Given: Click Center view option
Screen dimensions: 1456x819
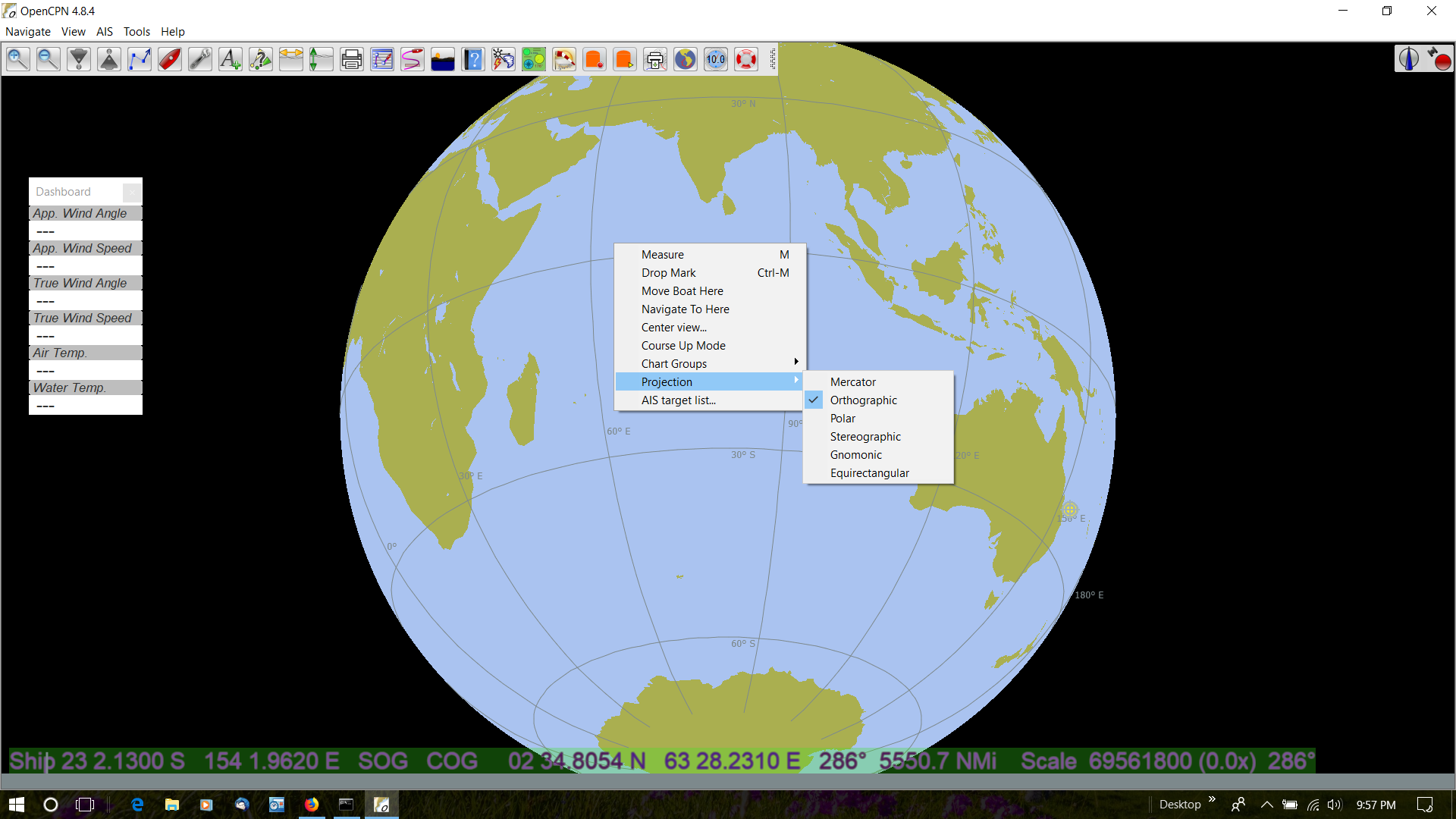Looking at the screenshot, I should (x=675, y=327).
